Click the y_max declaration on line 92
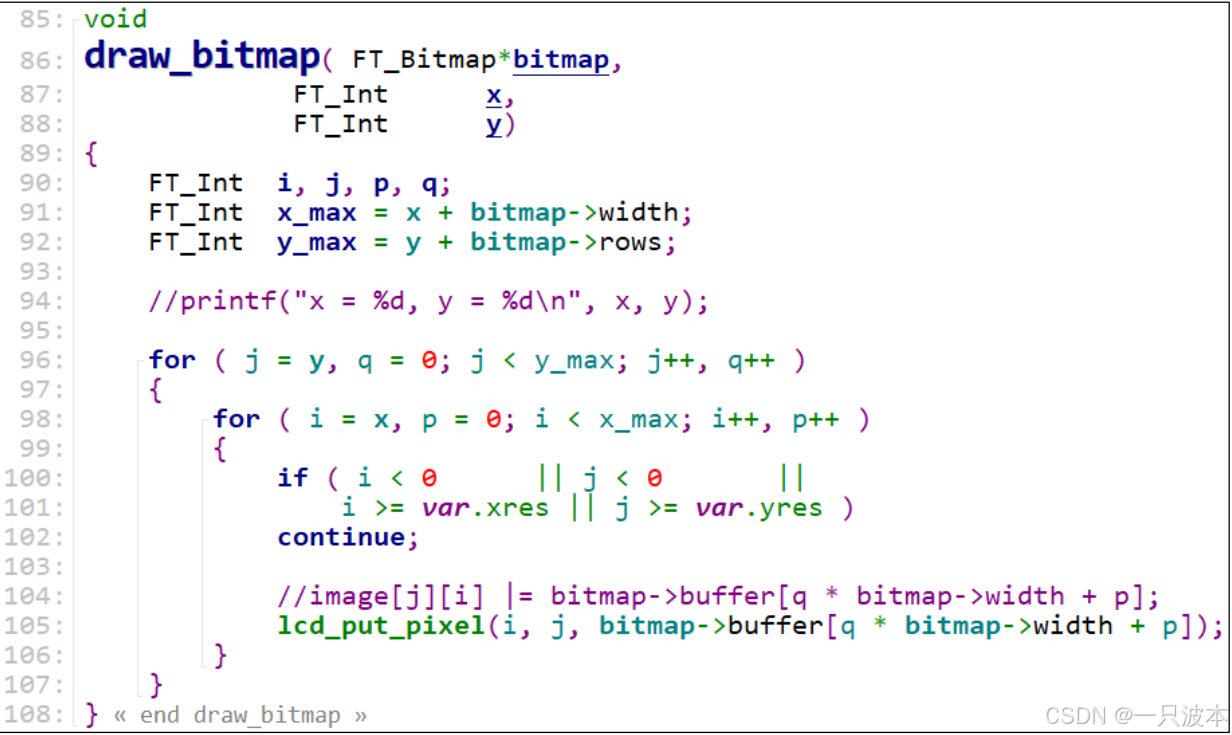The height and width of the screenshot is (735, 1232). pos(317,243)
